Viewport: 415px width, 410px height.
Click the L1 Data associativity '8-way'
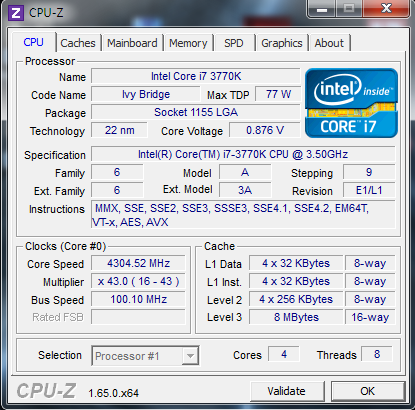[370, 263]
